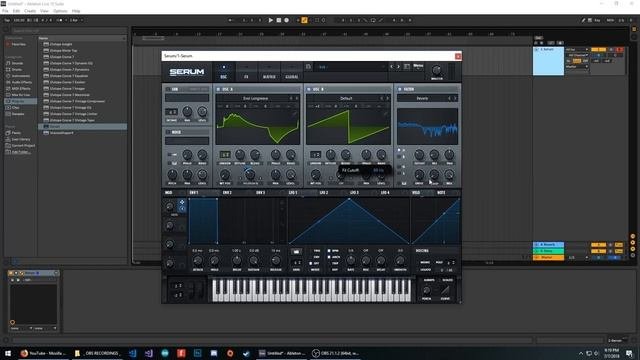Select the ENV 2 tab
640x360 pixels.
point(227,193)
